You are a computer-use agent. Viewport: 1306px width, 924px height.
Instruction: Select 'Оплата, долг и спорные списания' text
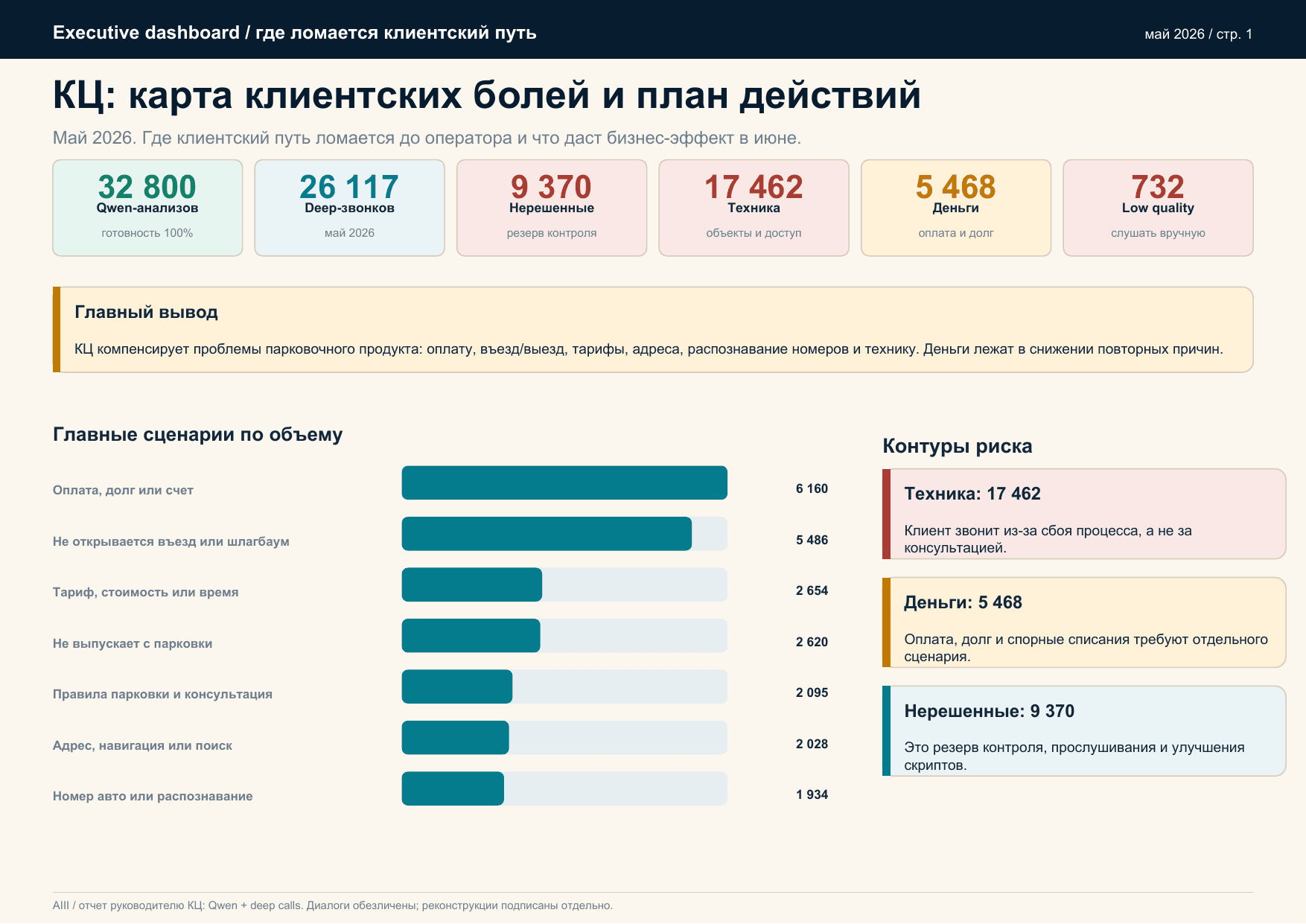click(1086, 648)
